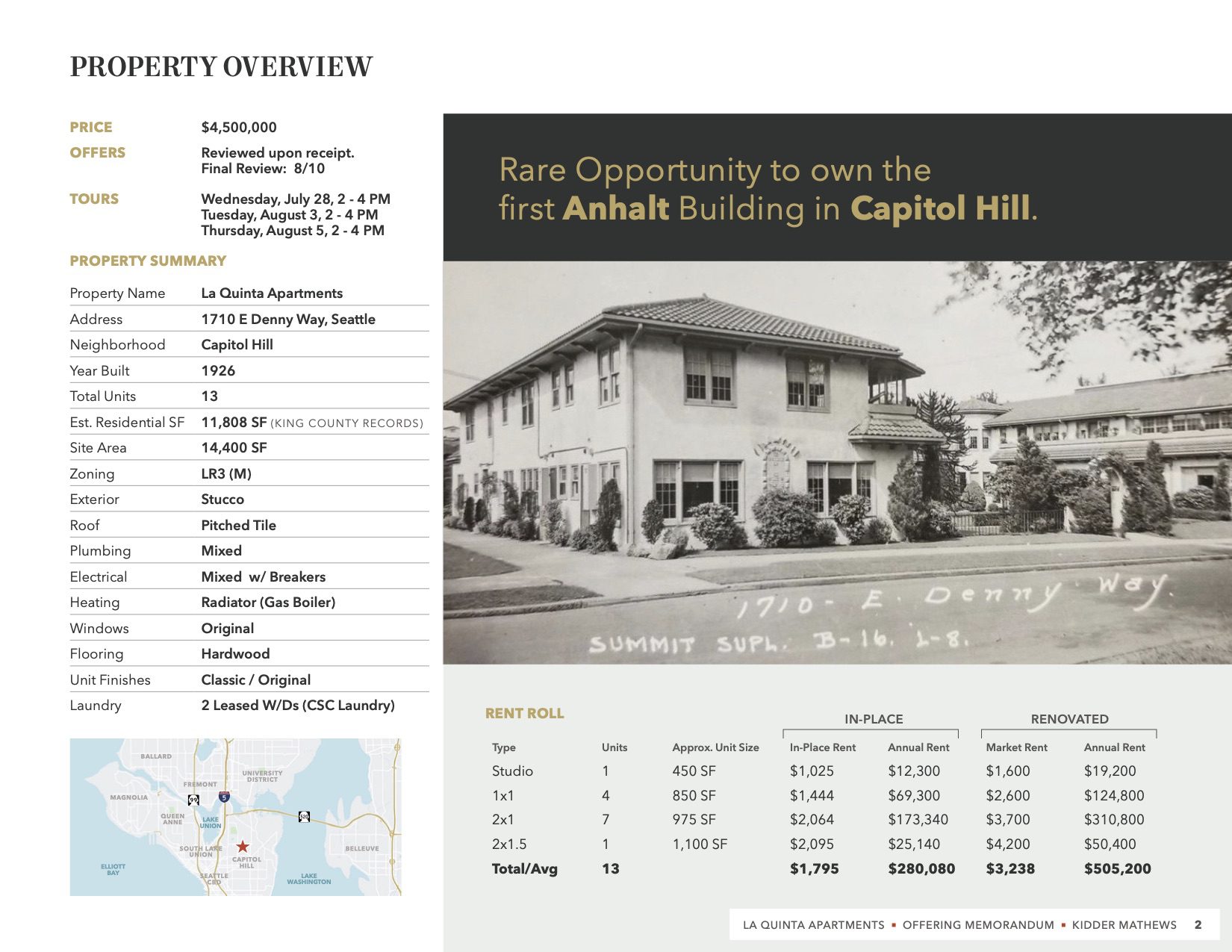This screenshot has height=952, width=1232.
Task: Expand the PROPERTY SUMMARY section
Action: (x=147, y=261)
